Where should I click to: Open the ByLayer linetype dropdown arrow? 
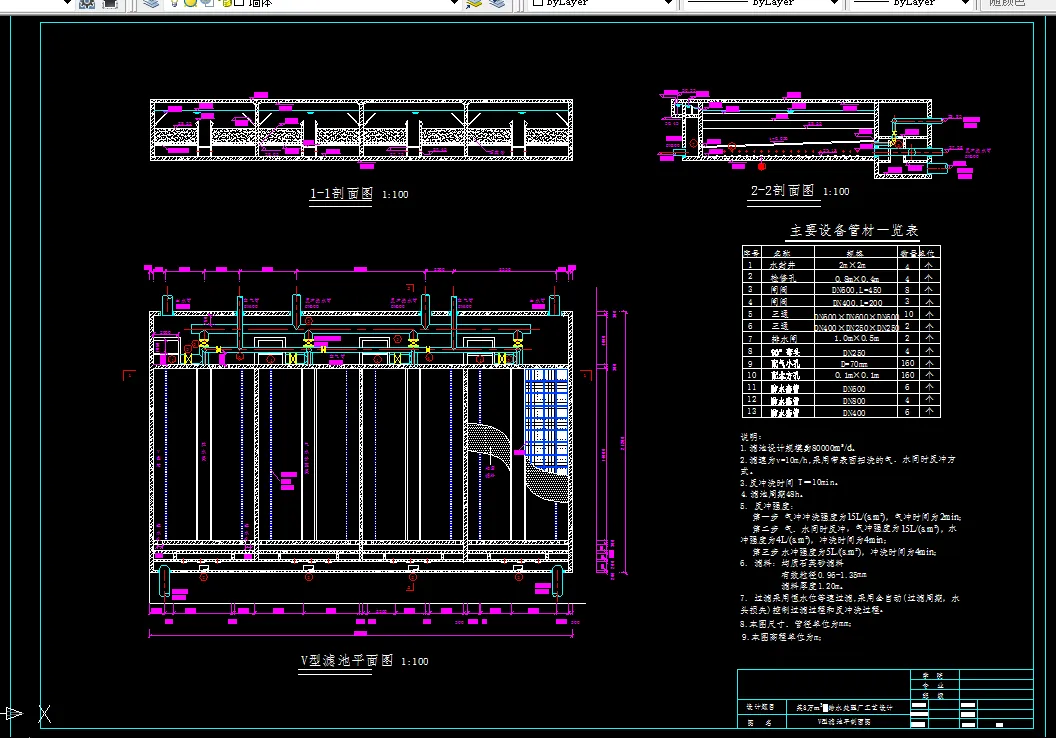(834, 3)
